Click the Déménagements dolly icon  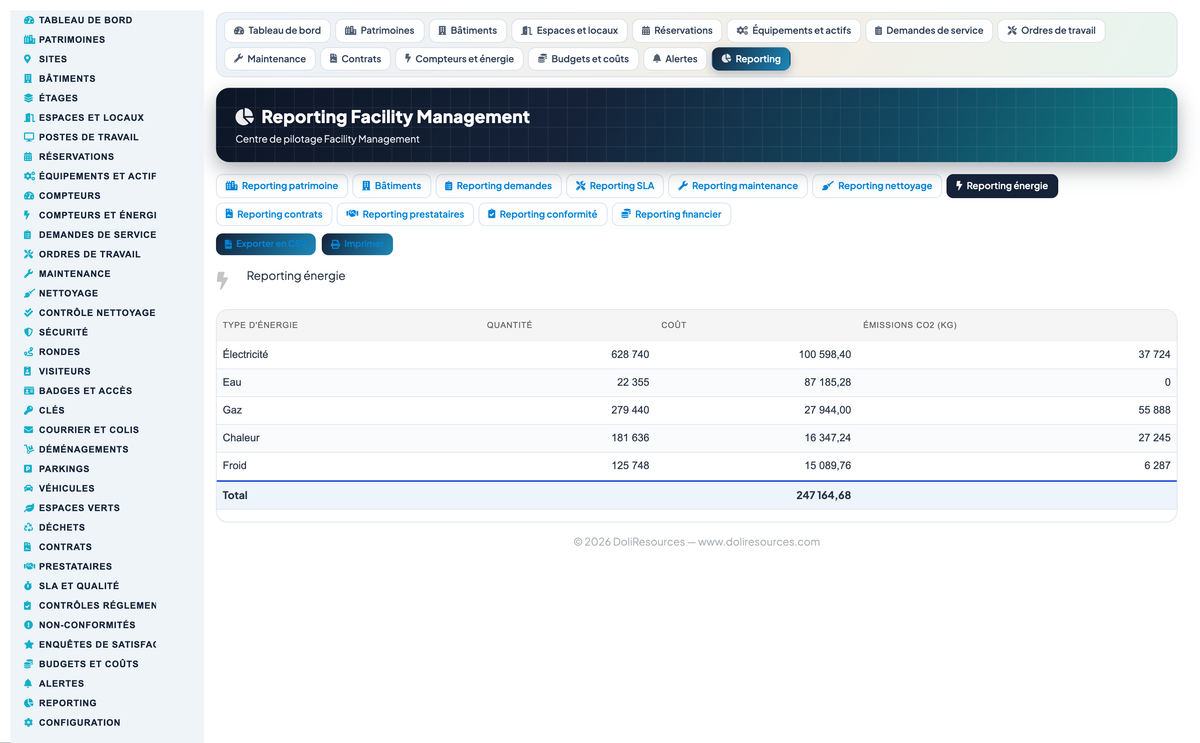29,449
